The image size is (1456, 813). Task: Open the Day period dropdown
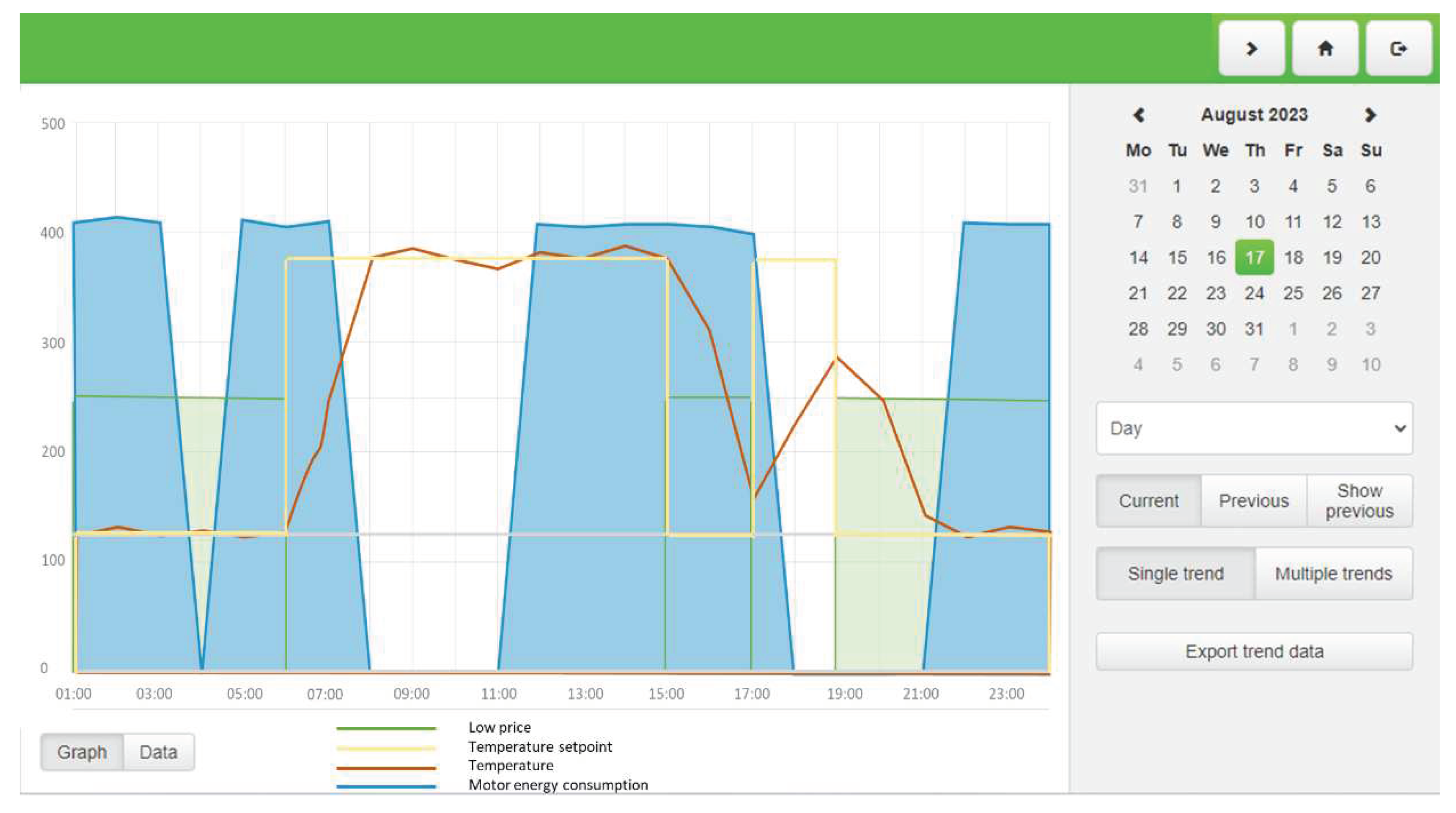pos(1254,428)
